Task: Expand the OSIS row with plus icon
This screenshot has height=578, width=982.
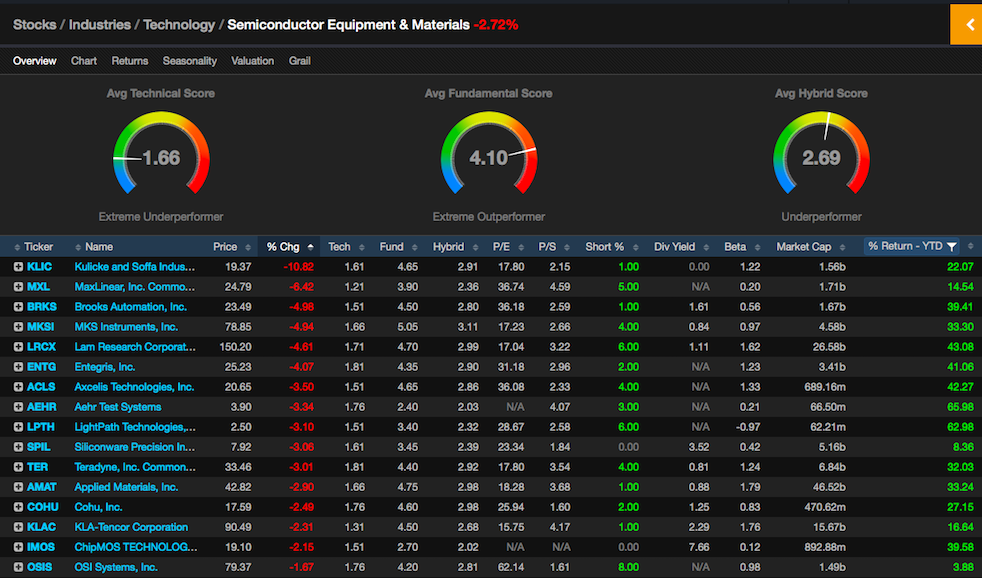Action: click(x=18, y=567)
